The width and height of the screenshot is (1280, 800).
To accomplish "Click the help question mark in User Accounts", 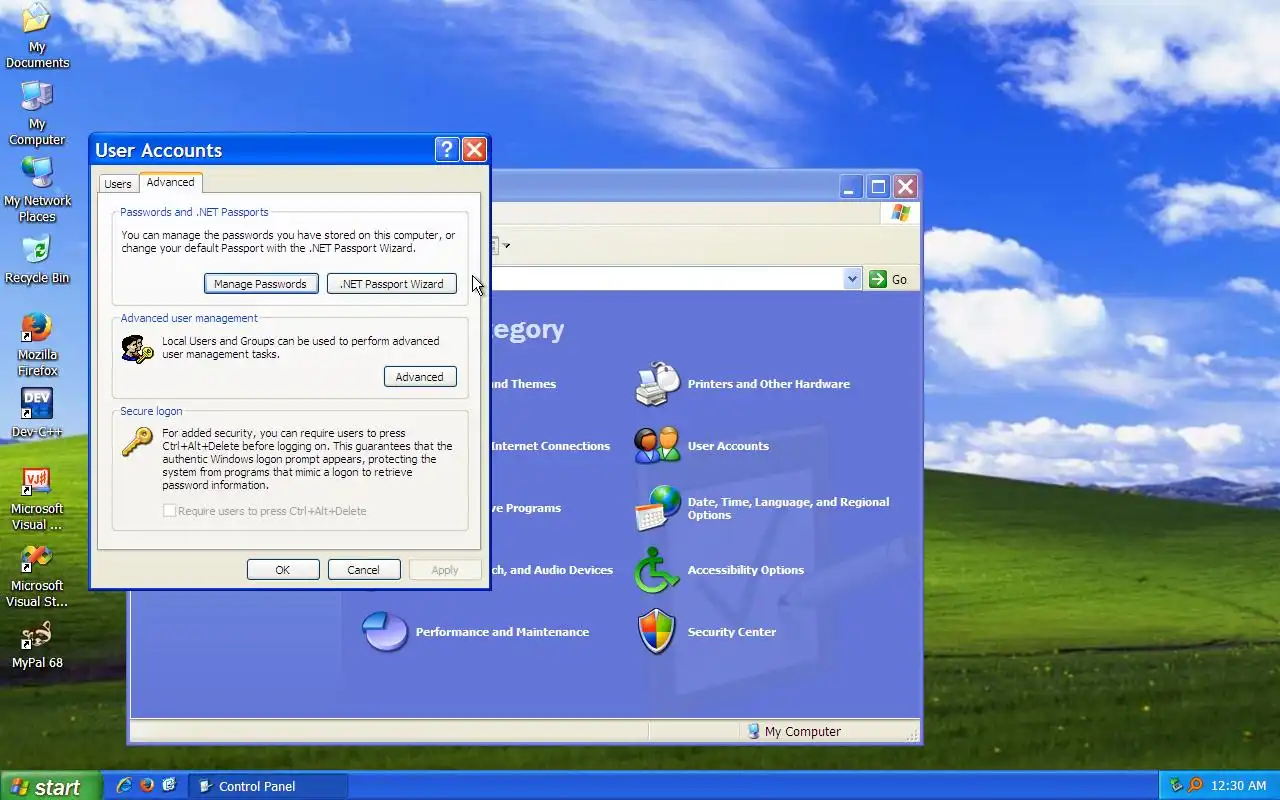I will point(447,150).
